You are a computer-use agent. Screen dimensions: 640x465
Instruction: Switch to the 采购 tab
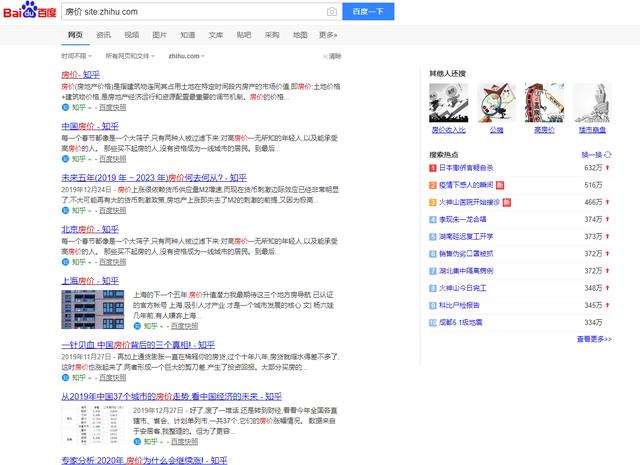(x=272, y=35)
